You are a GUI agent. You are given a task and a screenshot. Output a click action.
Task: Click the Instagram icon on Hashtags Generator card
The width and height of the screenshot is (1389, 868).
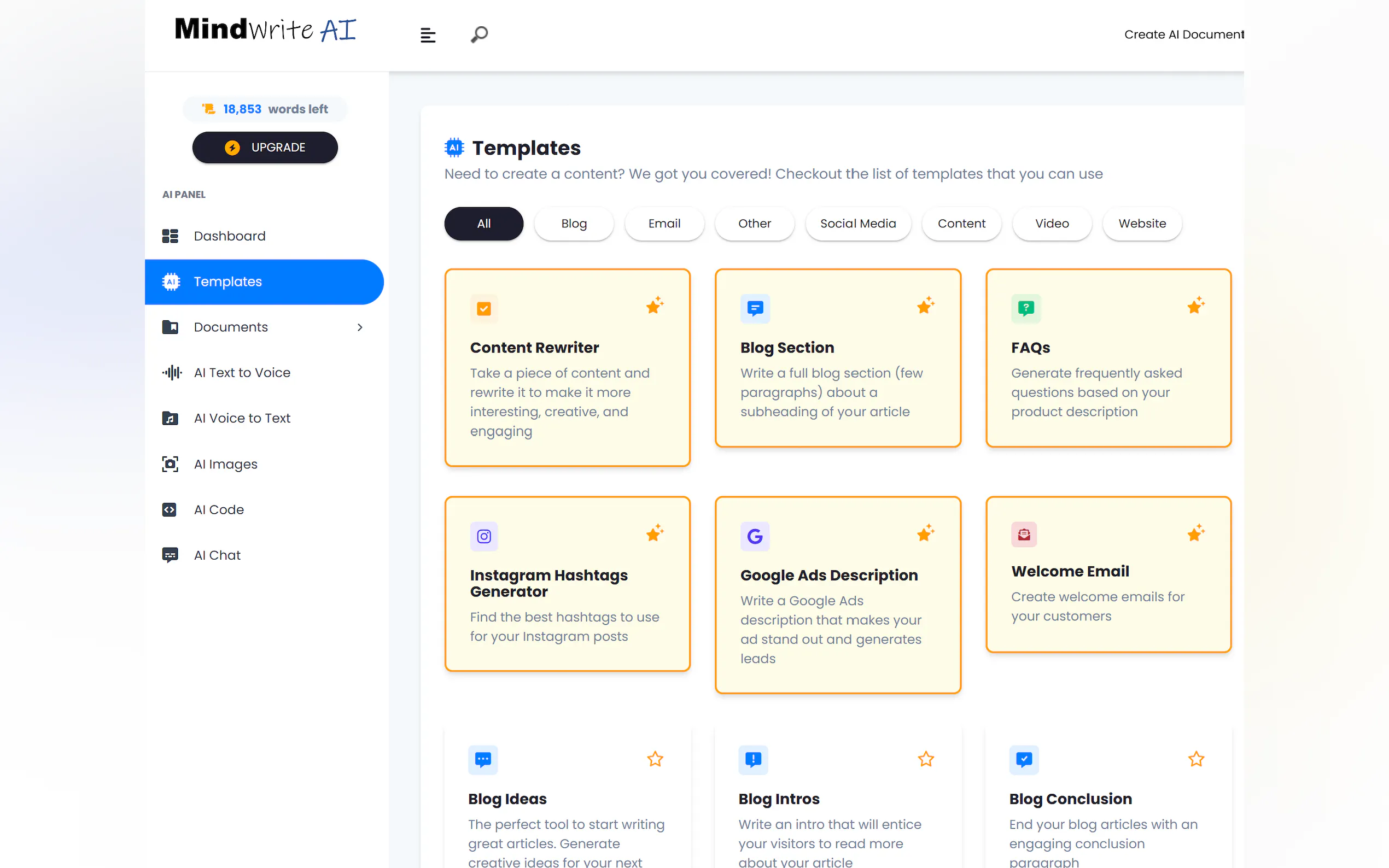coord(483,536)
